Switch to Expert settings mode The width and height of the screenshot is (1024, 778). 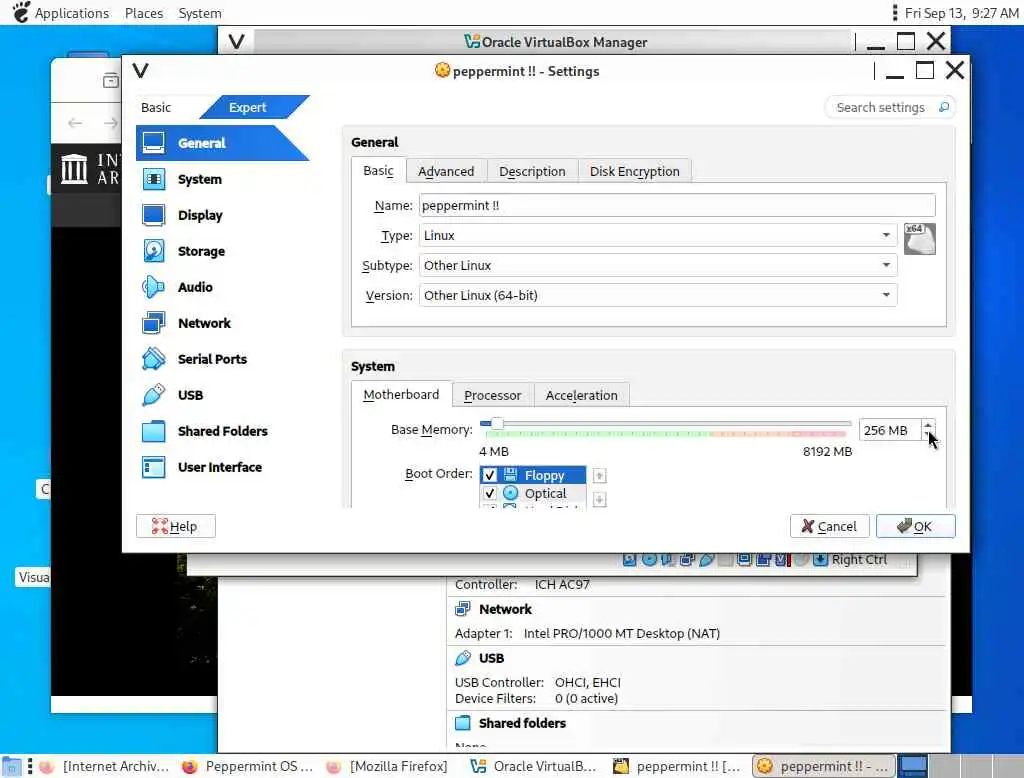click(247, 107)
